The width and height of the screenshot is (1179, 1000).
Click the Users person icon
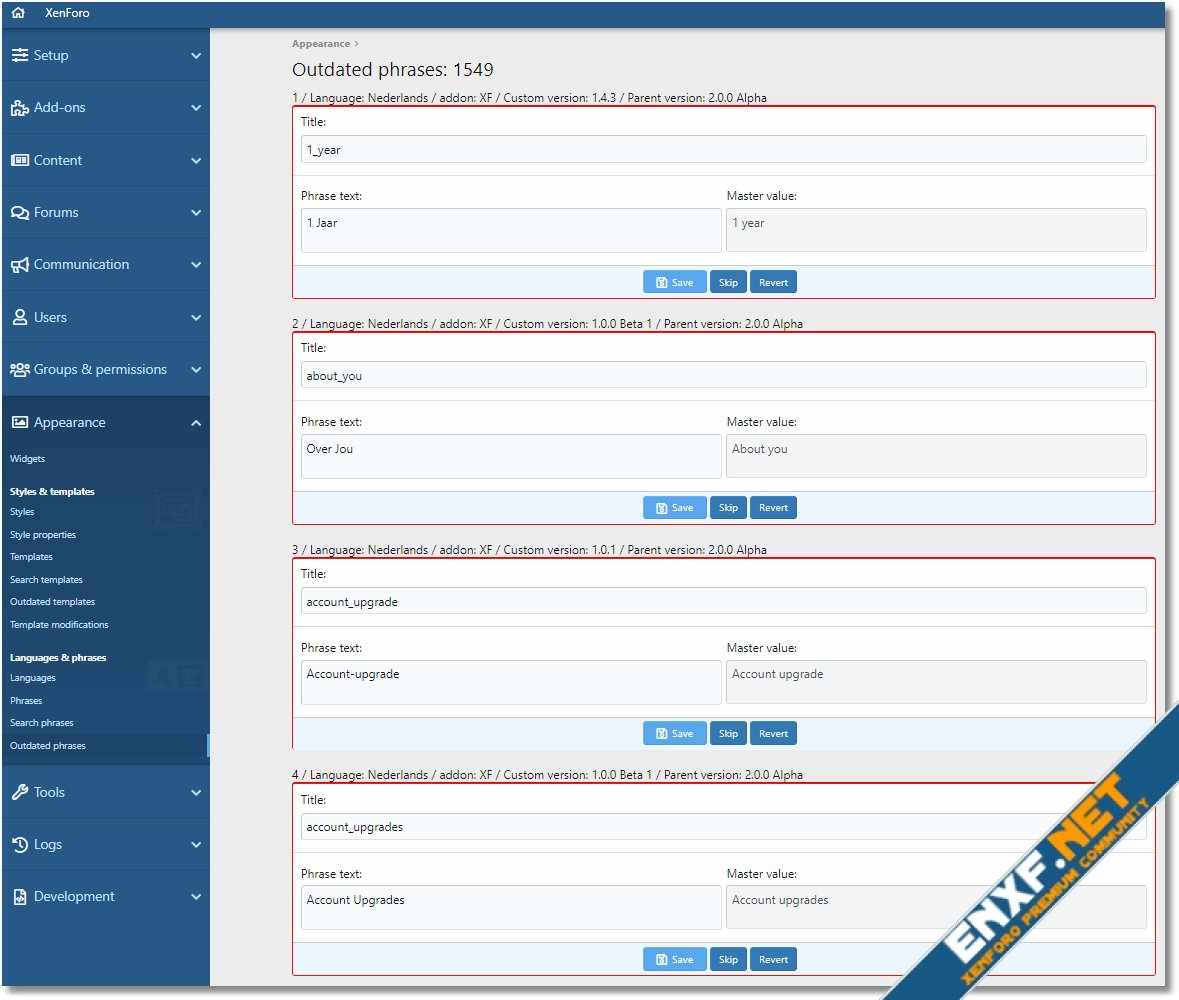[x=20, y=317]
